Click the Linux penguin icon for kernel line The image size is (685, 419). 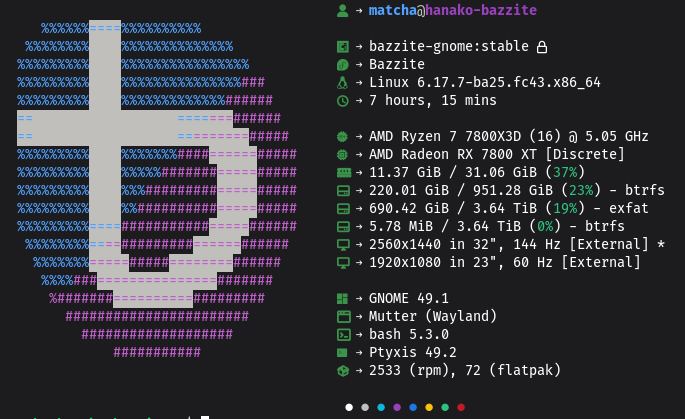tap(342, 83)
